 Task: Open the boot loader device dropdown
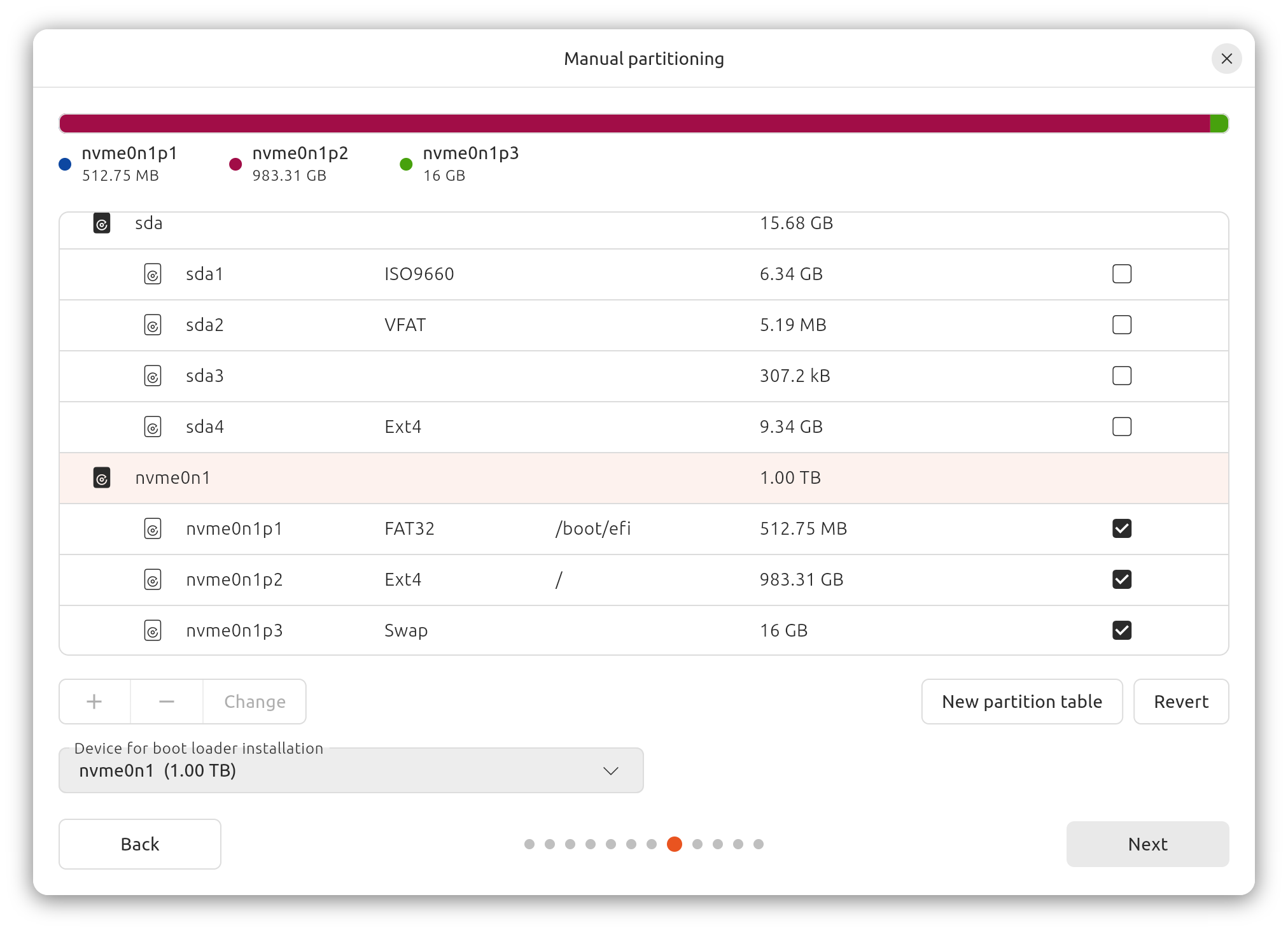(x=351, y=770)
